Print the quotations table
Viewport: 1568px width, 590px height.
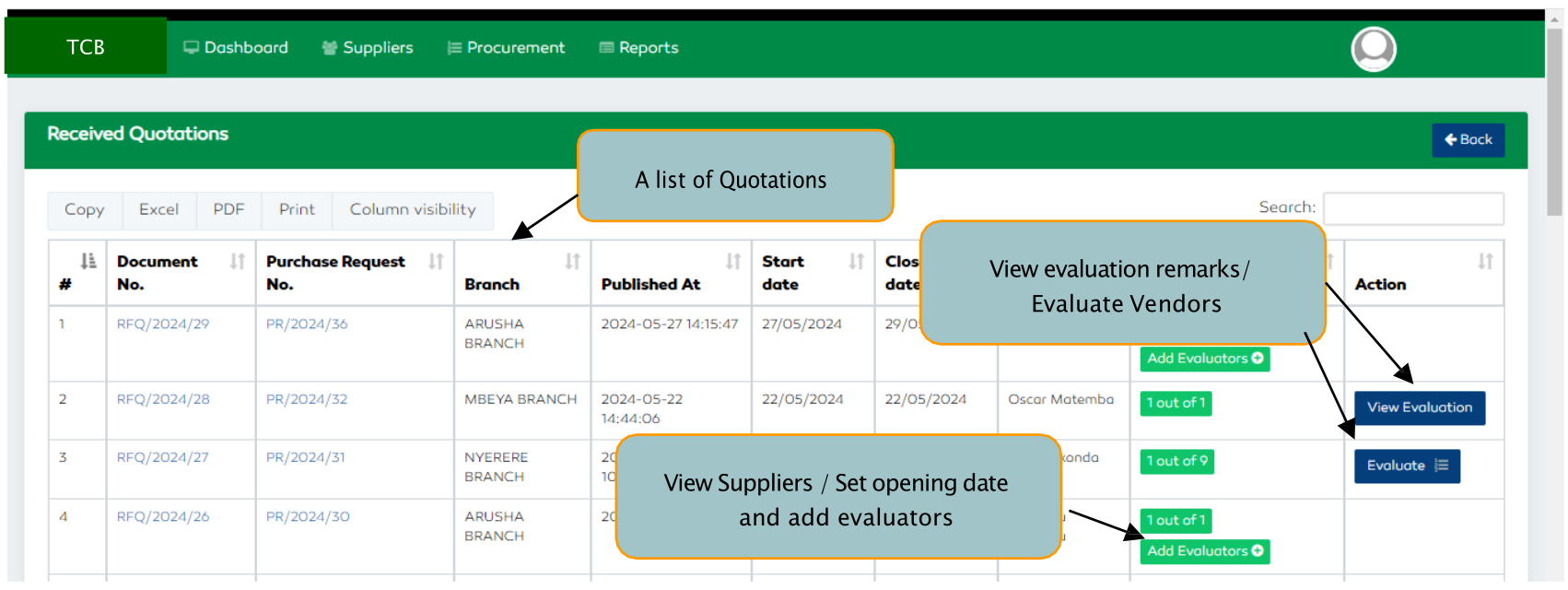click(x=297, y=210)
